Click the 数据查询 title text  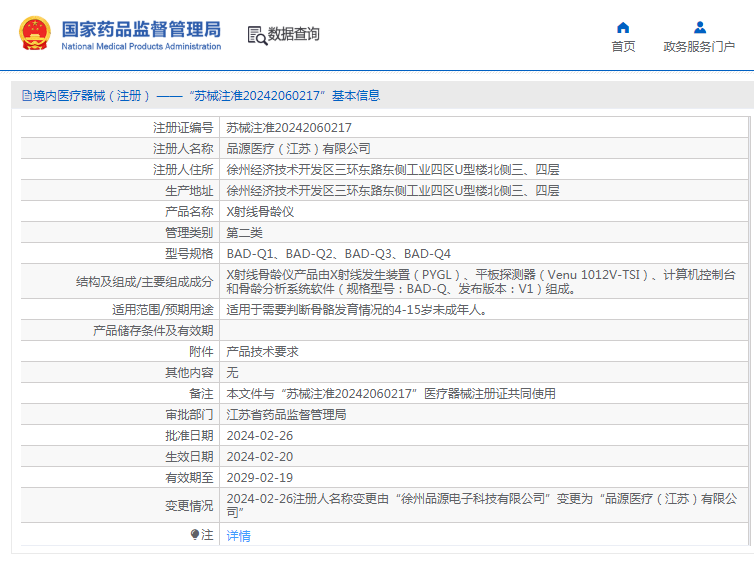pyautogui.click(x=293, y=34)
